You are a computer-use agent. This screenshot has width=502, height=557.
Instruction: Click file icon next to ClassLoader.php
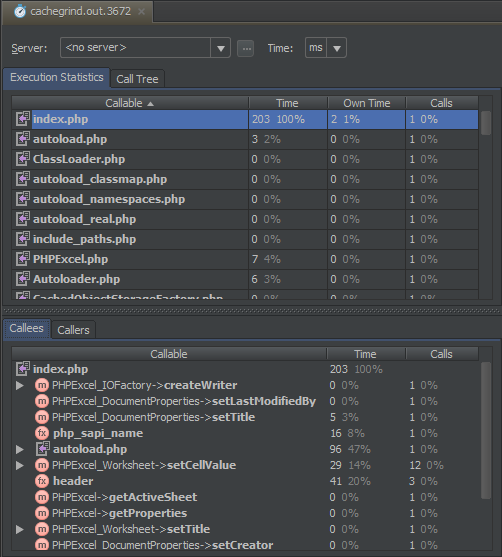(23, 158)
